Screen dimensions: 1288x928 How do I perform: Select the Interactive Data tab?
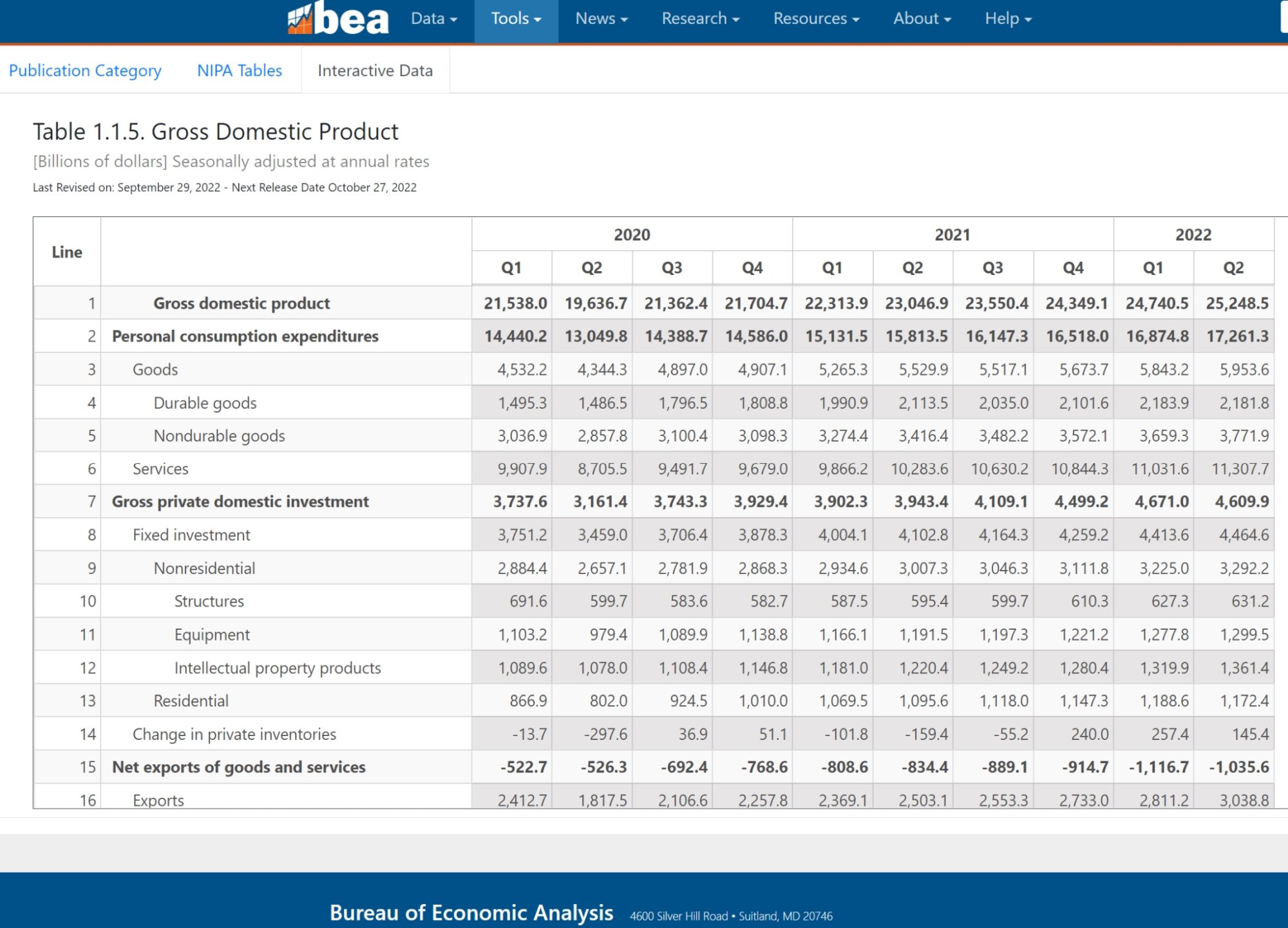[x=375, y=70]
